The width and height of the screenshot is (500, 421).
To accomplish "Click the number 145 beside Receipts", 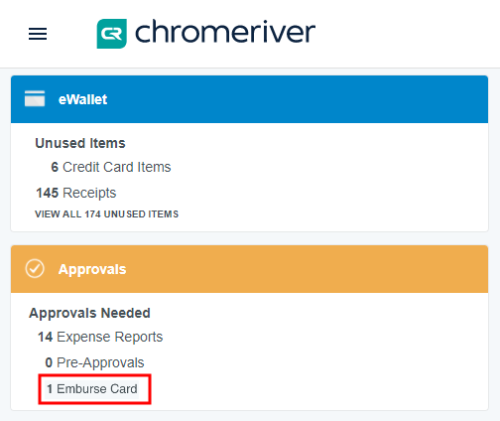I will (x=47, y=193).
